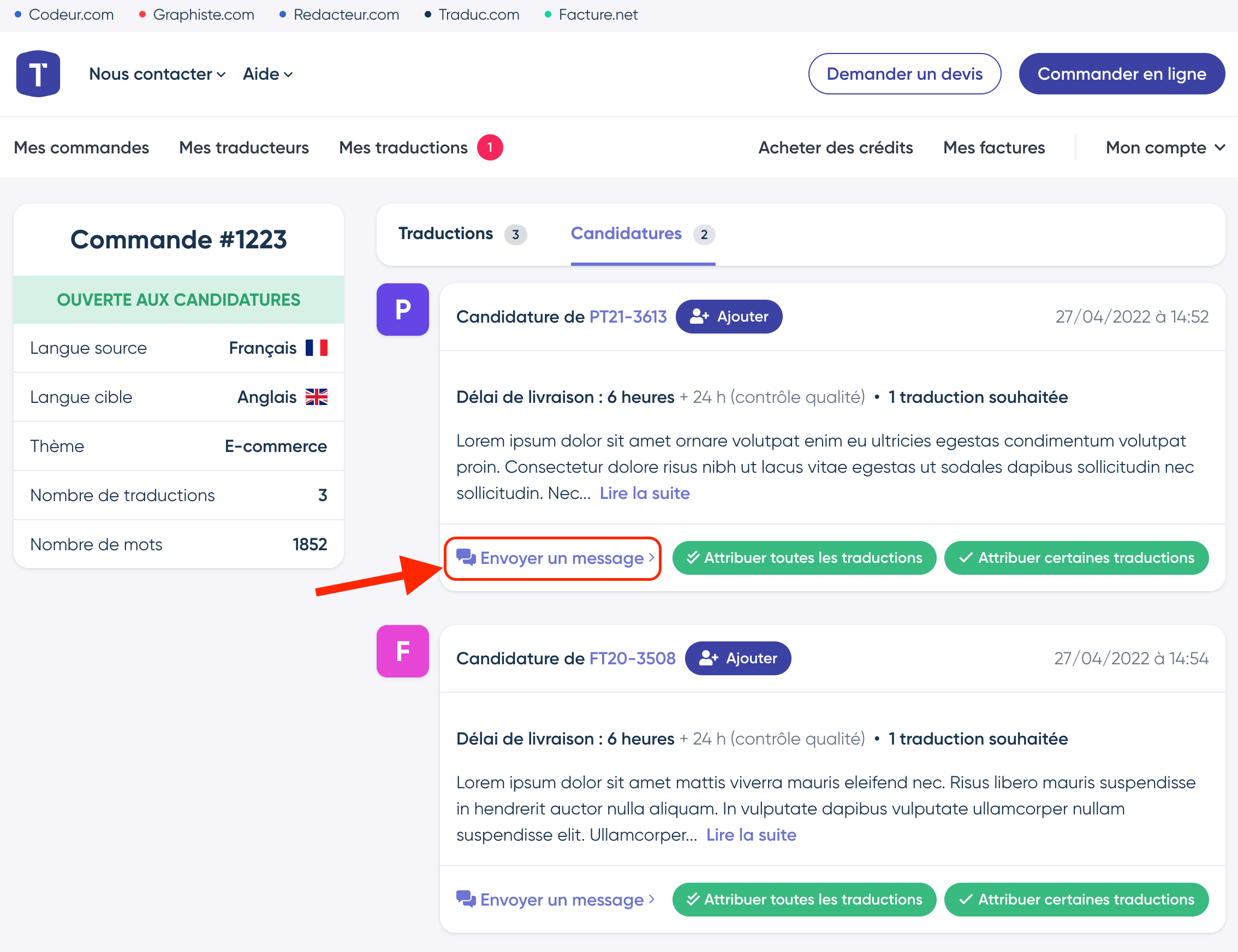Image resolution: width=1238 pixels, height=952 pixels.
Task: Click Commander en ligne button
Action: [1121, 74]
